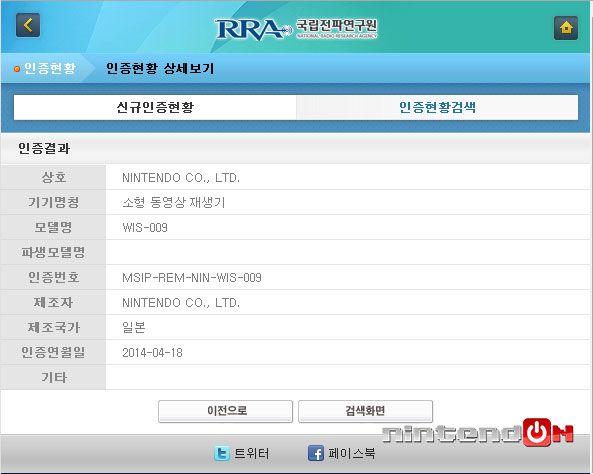Click the 이전으로 button
593x474 pixels.
pyautogui.click(x=225, y=411)
